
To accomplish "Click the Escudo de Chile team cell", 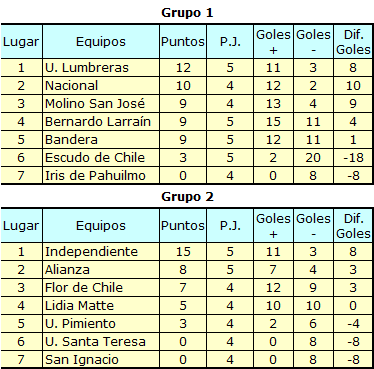I will pyautogui.click(x=101, y=158).
